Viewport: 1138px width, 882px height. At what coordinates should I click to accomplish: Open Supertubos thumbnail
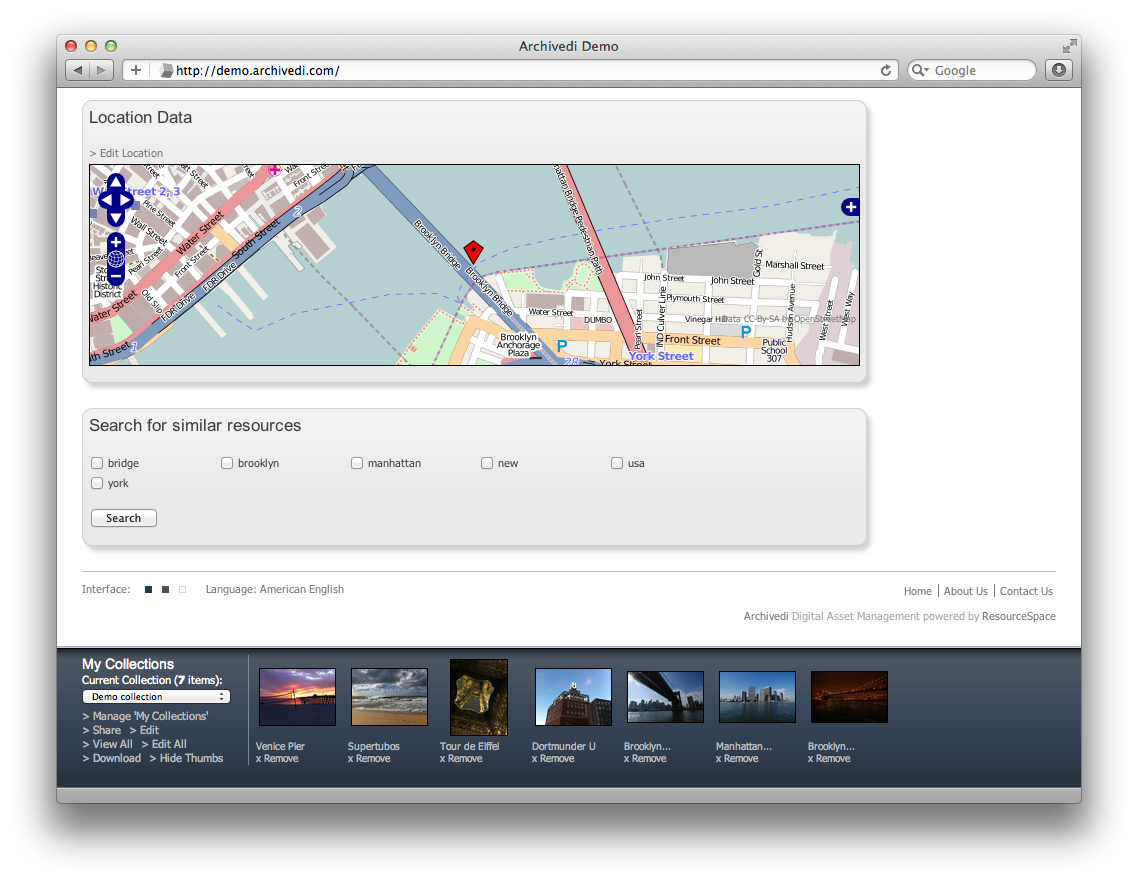(390, 697)
